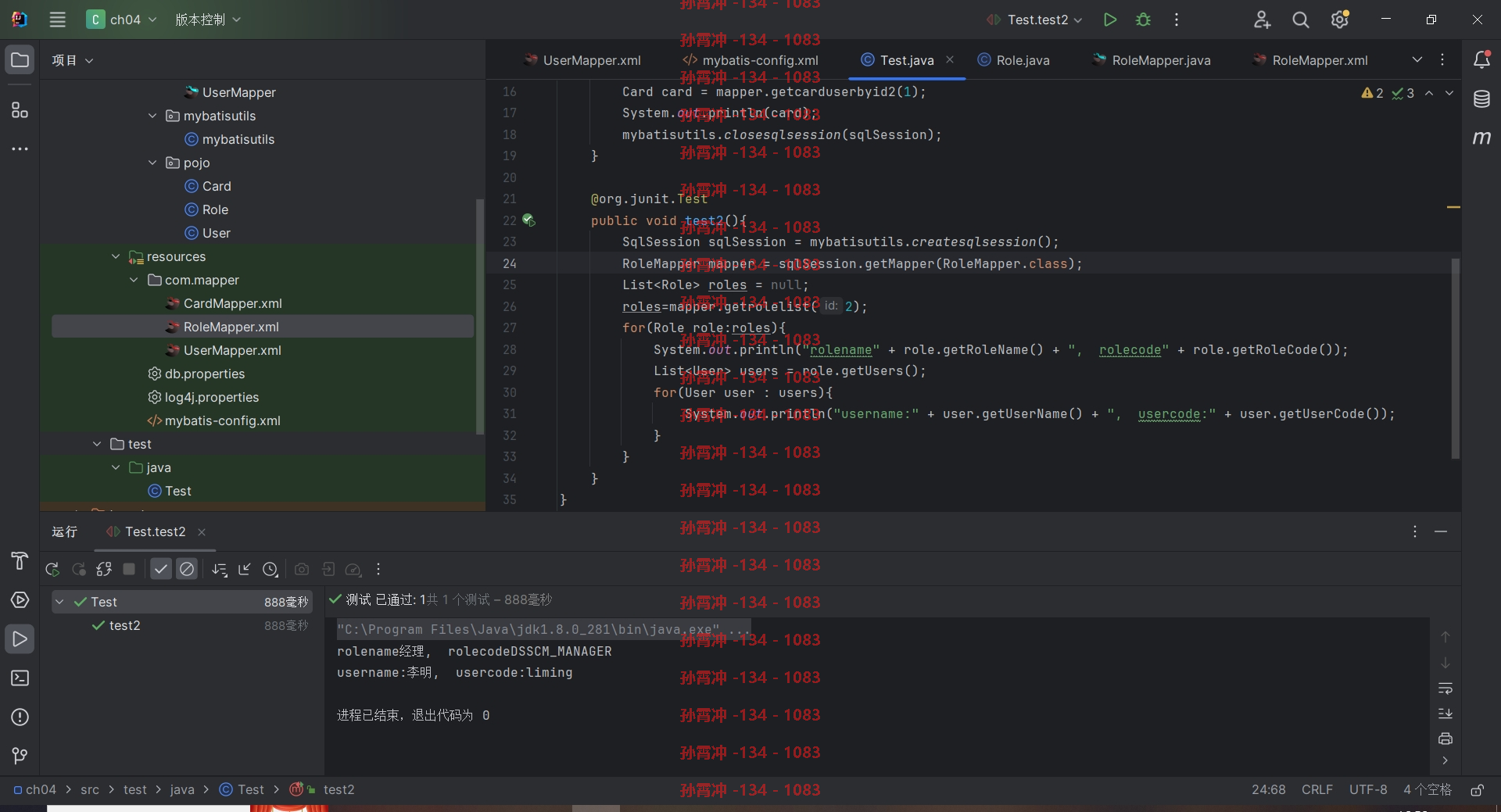Screen dimensions: 1501x812
Task: Click line ending CRLF in status bar
Action: (x=1317, y=790)
